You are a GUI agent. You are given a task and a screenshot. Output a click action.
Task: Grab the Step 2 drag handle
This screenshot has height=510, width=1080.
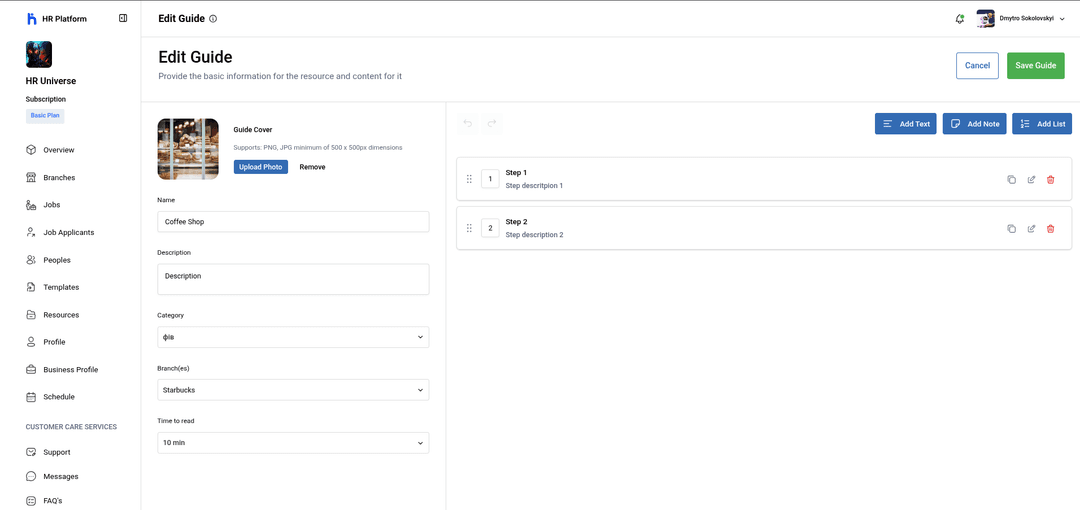[469, 228]
